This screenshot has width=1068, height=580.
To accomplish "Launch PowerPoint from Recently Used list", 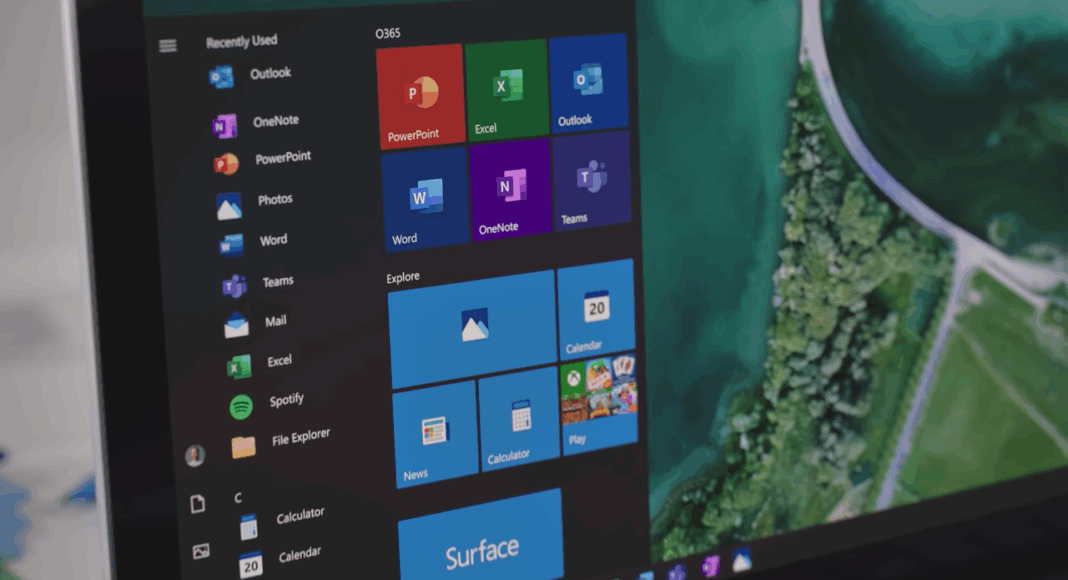I will 263,161.
